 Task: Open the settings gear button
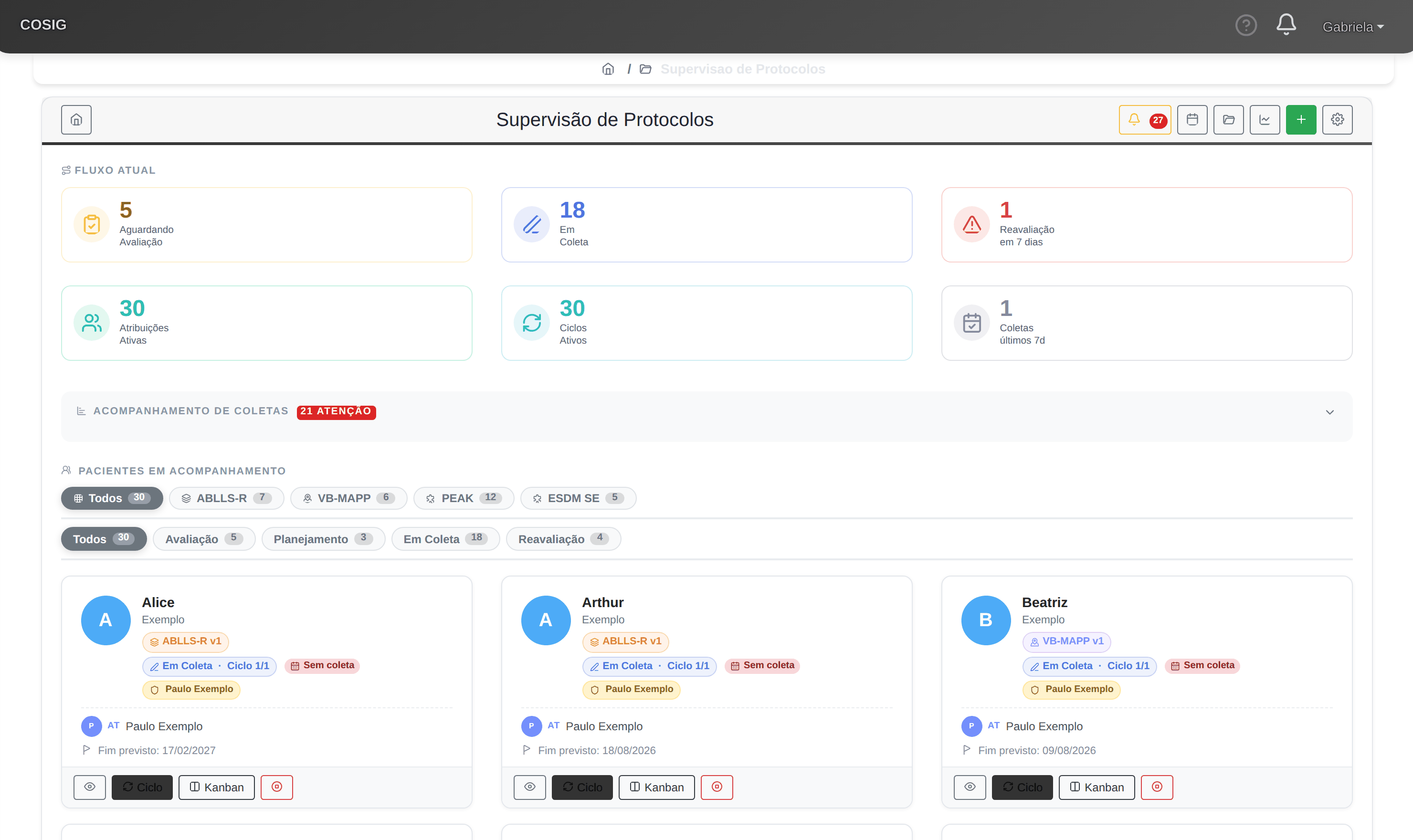tap(1337, 119)
